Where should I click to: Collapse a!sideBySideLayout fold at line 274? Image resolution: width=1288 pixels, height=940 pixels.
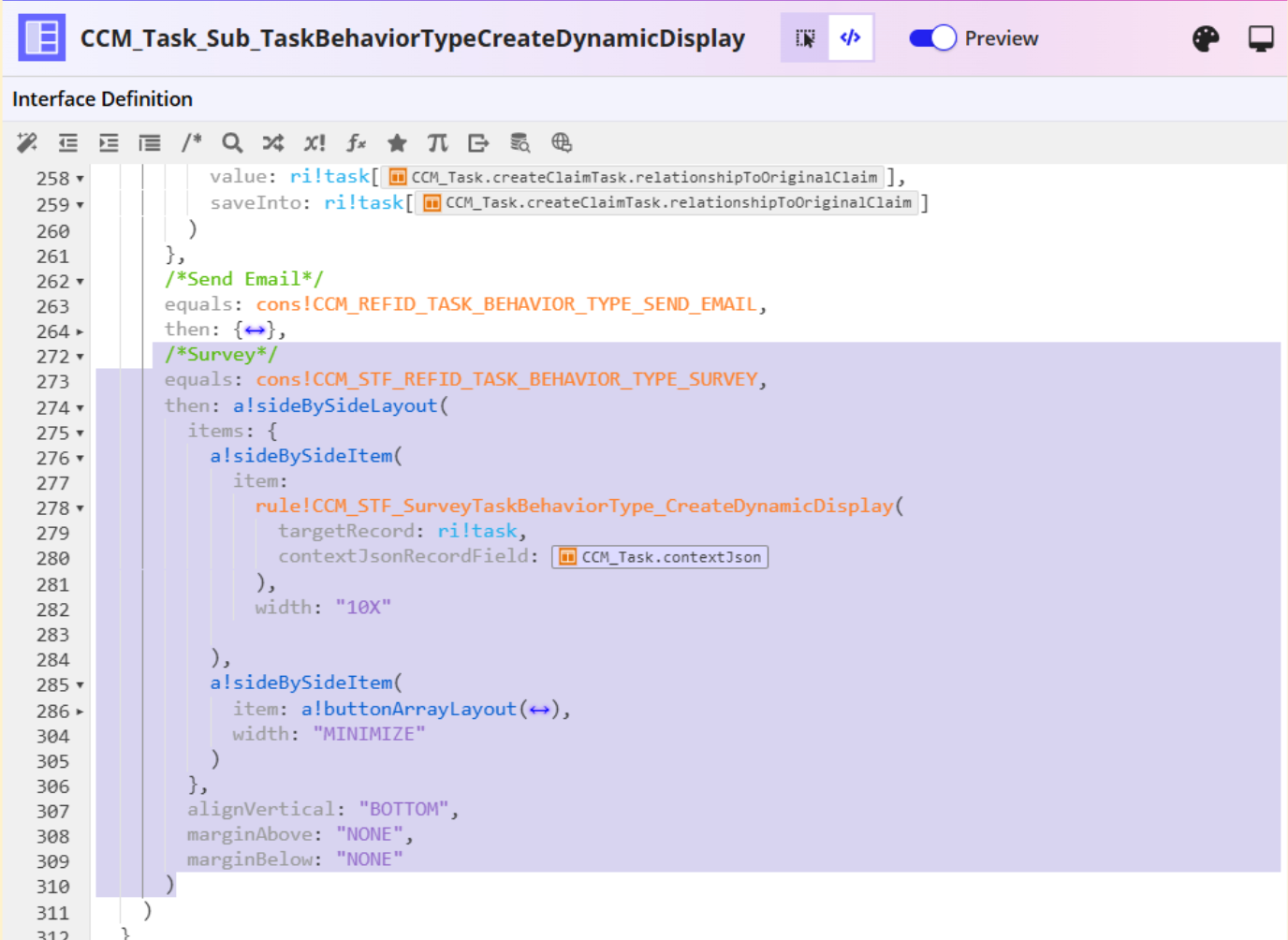pyautogui.click(x=80, y=408)
